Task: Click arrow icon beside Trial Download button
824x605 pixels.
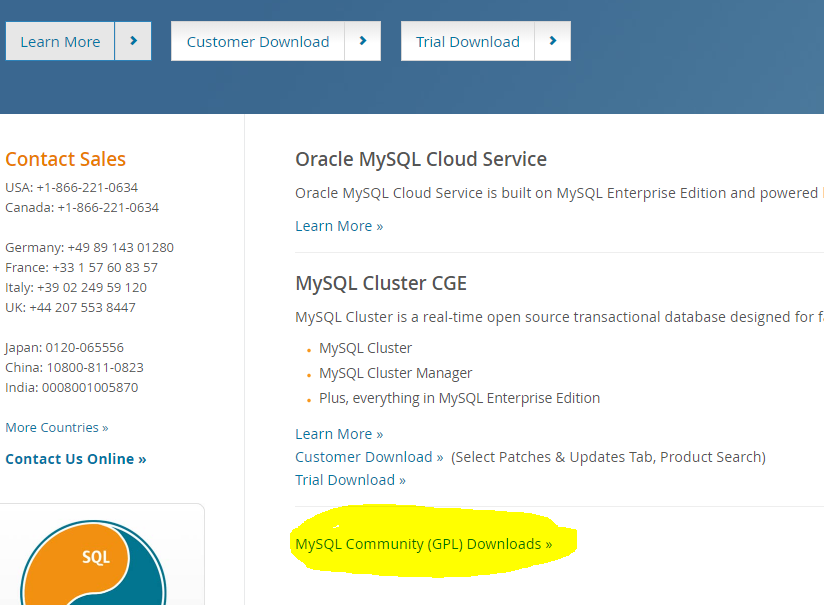Action: (553, 41)
